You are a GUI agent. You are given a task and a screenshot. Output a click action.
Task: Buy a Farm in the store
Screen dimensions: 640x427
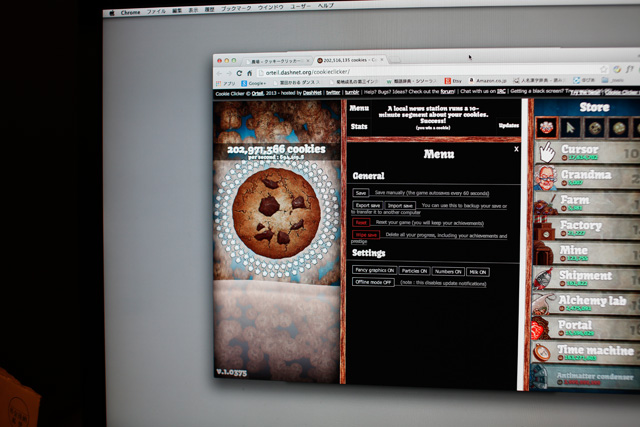coord(585,203)
